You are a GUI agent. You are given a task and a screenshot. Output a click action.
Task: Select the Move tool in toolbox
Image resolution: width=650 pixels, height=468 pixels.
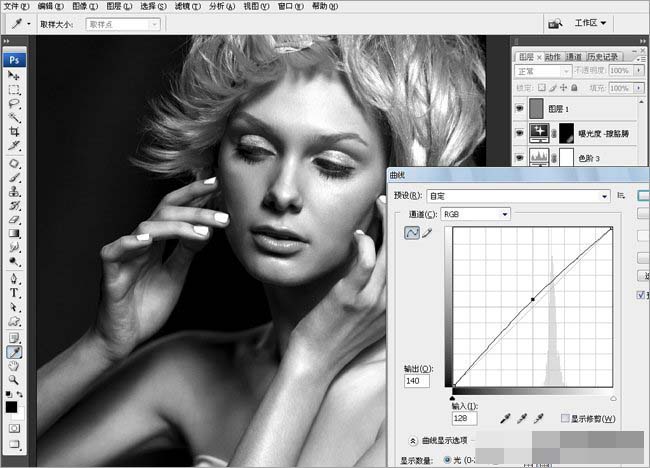(x=14, y=75)
